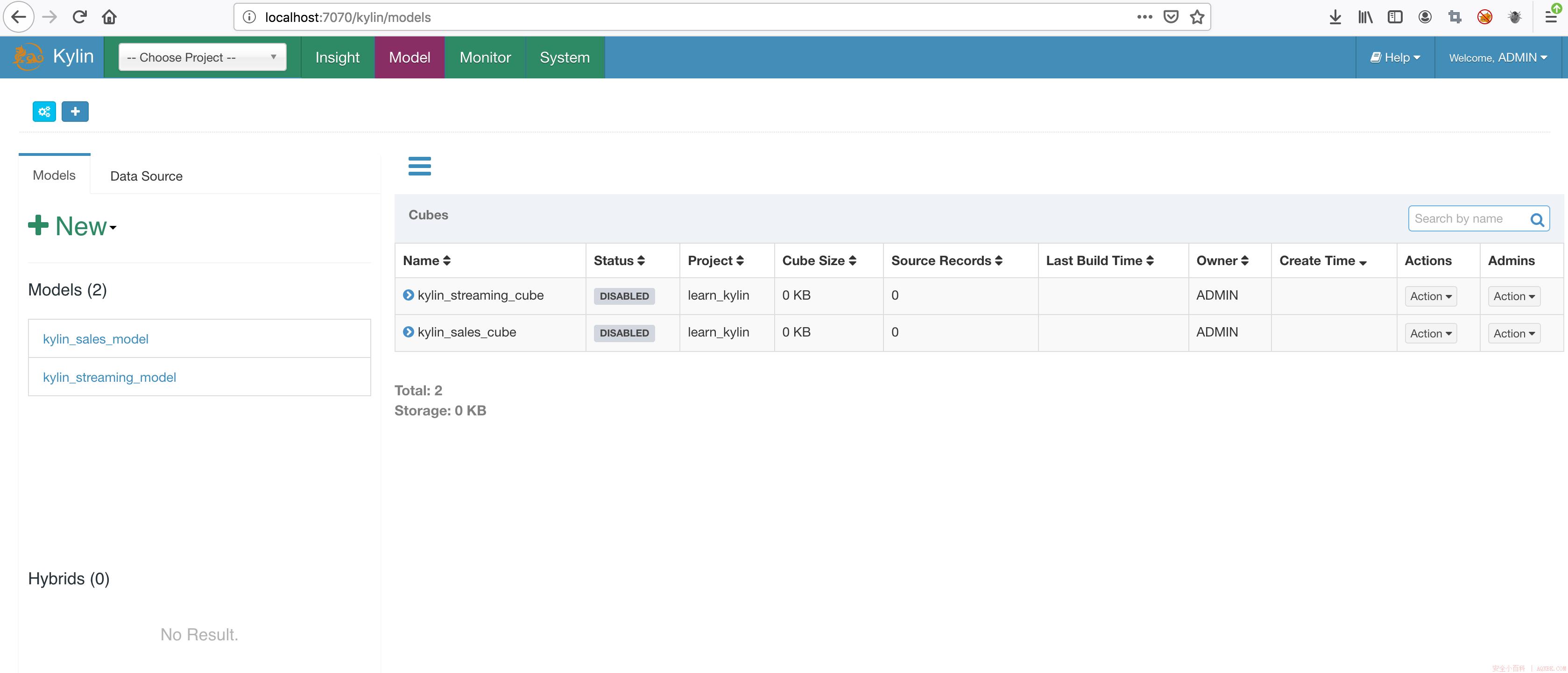Image resolution: width=1568 pixels, height=673 pixels.
Task: Go to browser home icon
Action: click(x=109, y=17)
